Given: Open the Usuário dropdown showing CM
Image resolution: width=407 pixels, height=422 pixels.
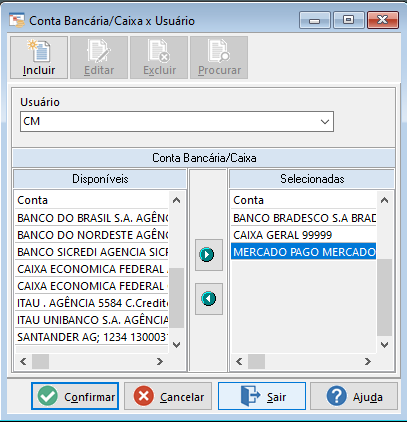Looking at the screenshot, I should [177, 122].
